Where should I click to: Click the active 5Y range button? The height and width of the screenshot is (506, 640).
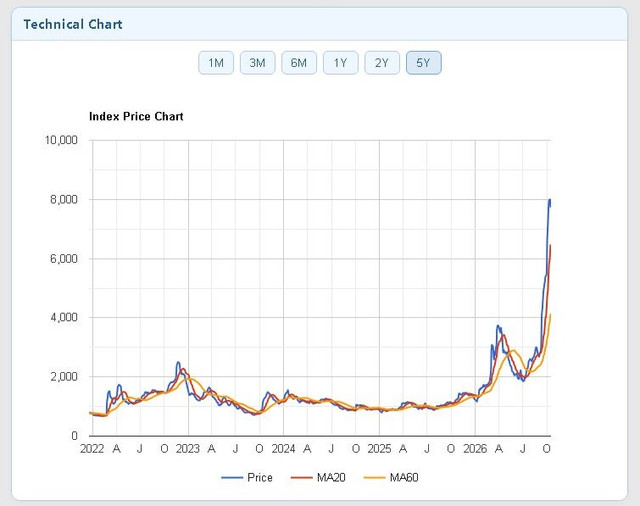click(x=424, y=63)
